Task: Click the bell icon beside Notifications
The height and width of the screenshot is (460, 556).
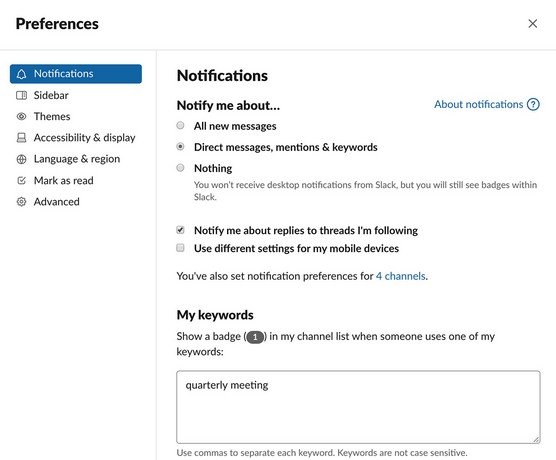Action: pos(21,74)
